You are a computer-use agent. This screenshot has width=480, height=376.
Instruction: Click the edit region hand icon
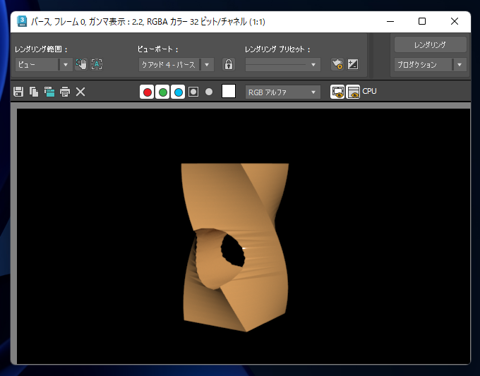point(81,64)
